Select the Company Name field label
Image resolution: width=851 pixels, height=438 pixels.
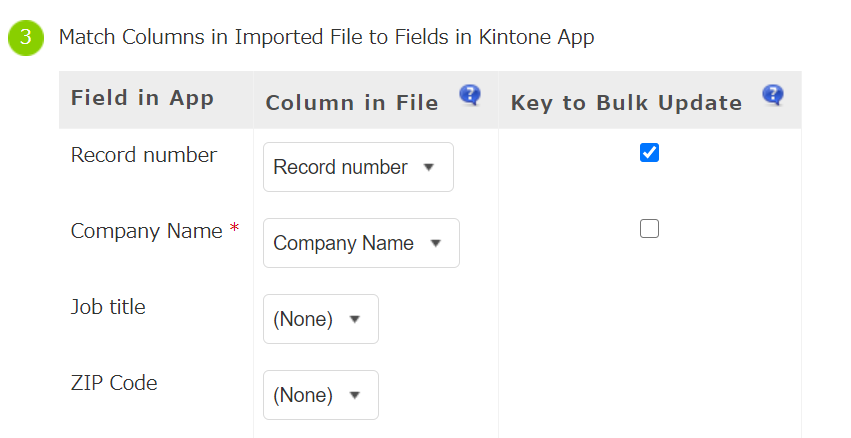pyautogui.click(x=146, y=231)
